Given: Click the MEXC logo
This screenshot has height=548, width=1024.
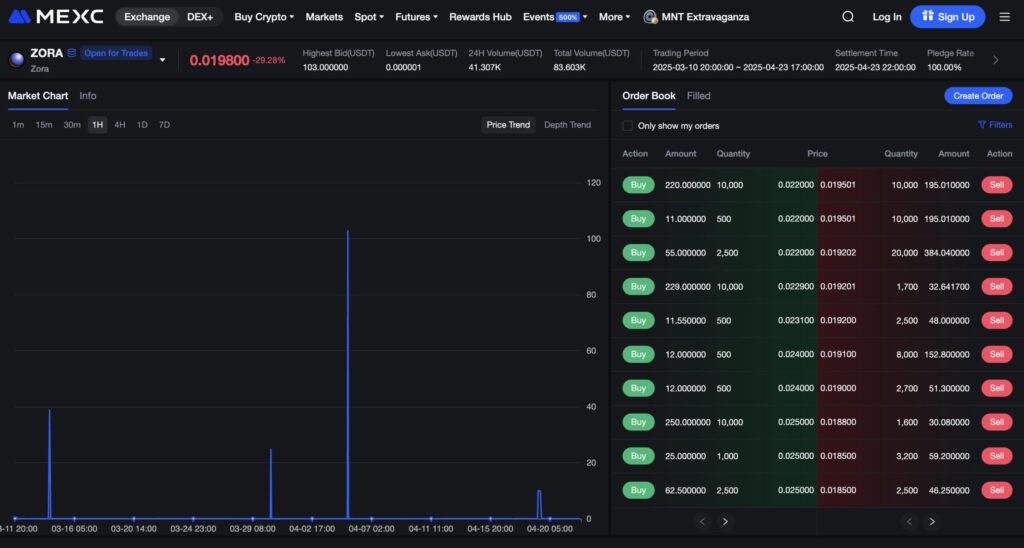Looking at the screenshot, I should [56, 16].
